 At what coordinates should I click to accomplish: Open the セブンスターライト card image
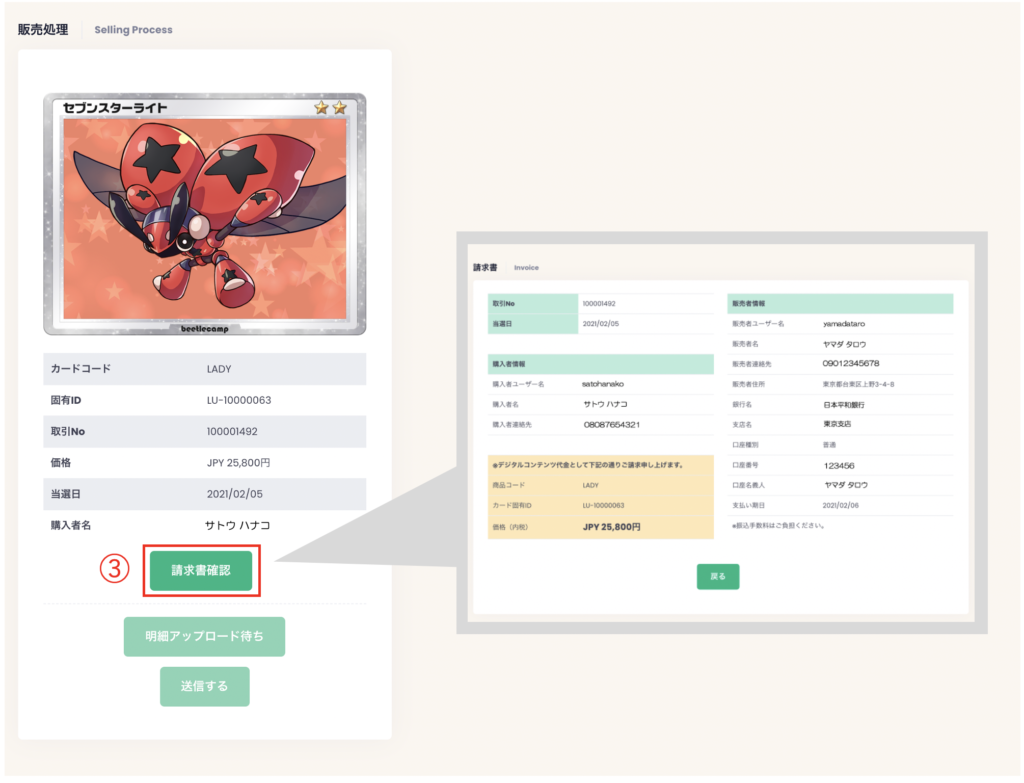(204, 214)
